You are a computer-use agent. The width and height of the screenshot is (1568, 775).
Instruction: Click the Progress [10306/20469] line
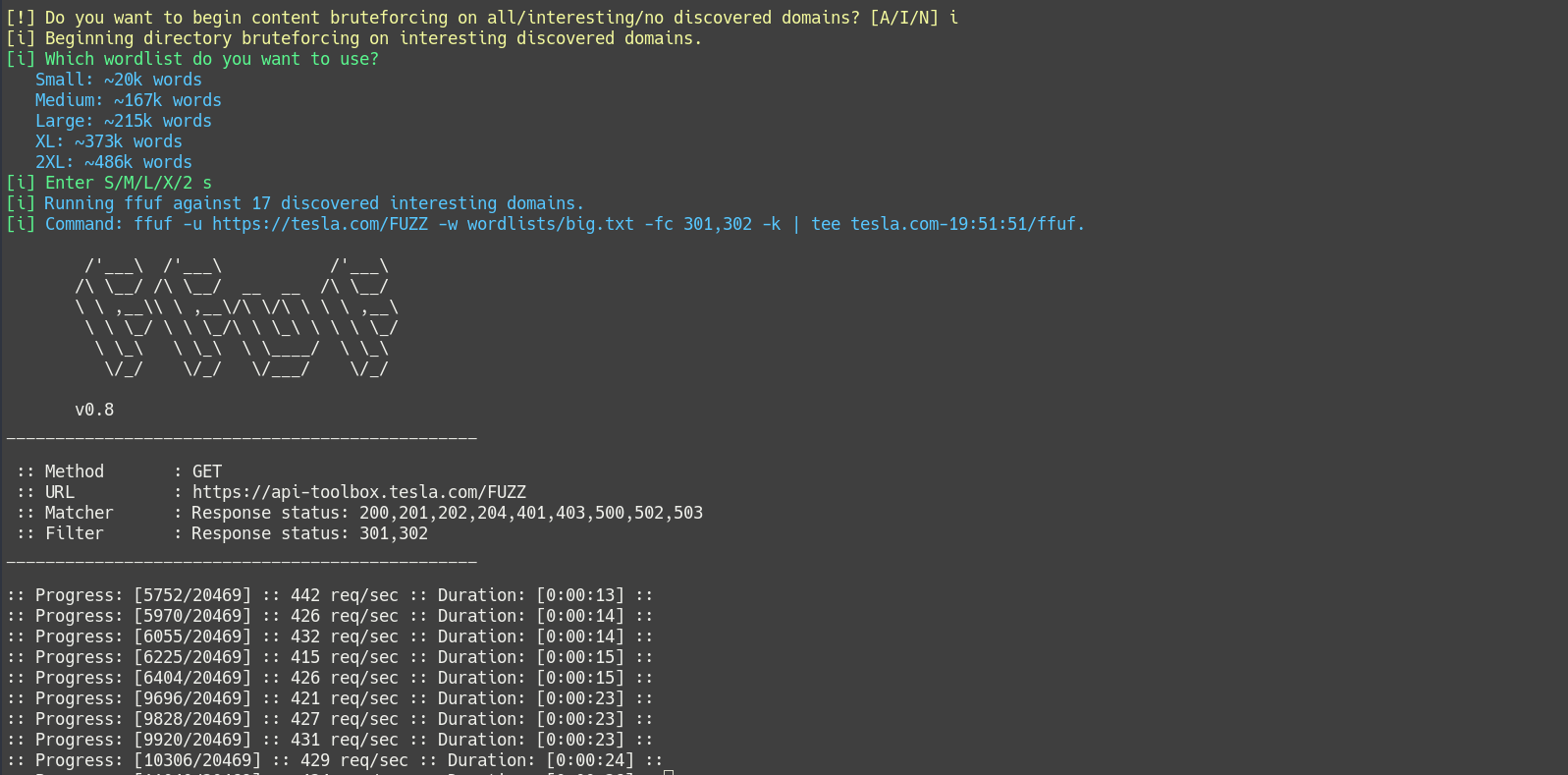(335, 760)
